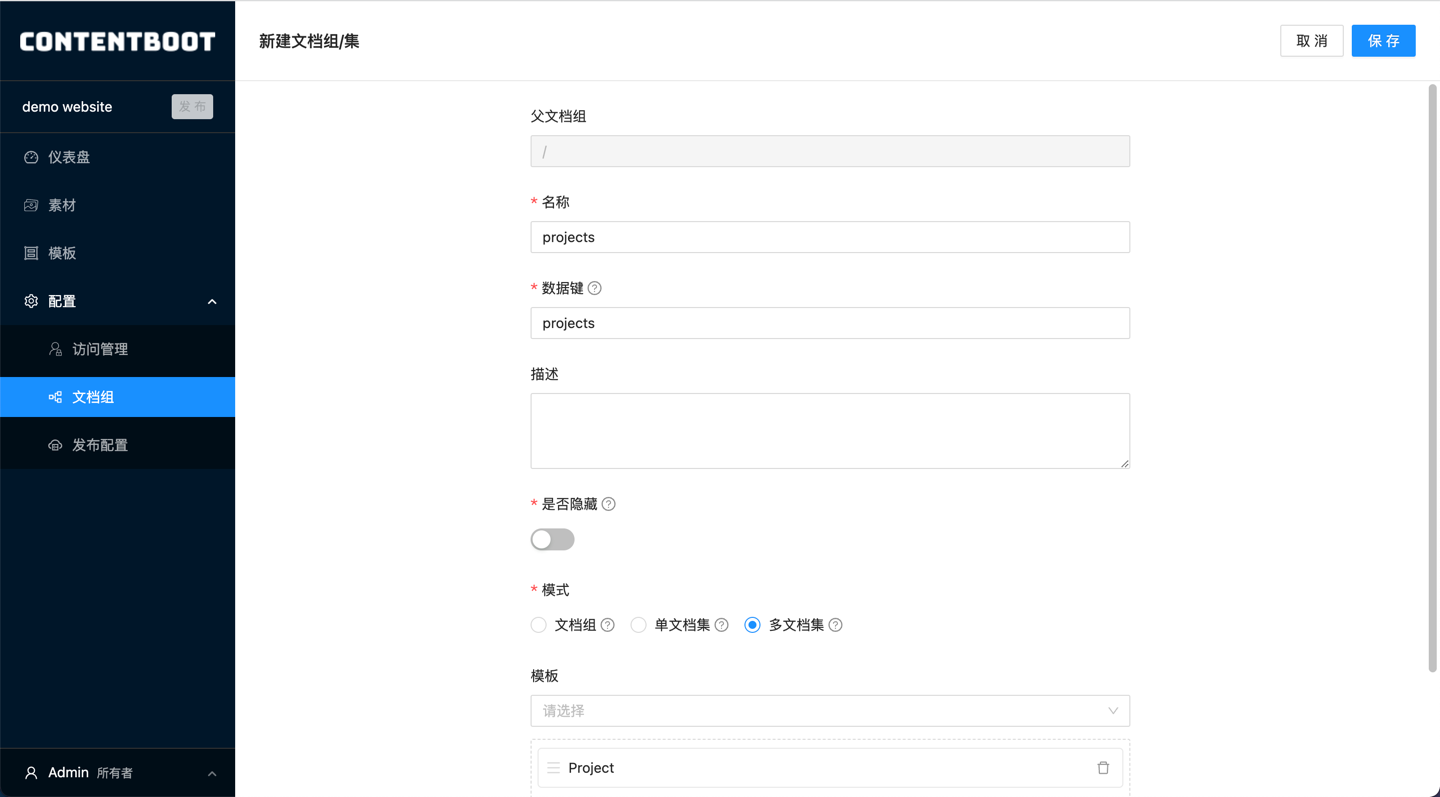This screenshot has width=1440, height=797.
Task: Click the user icon beside 访问管理
Action: 55,349
